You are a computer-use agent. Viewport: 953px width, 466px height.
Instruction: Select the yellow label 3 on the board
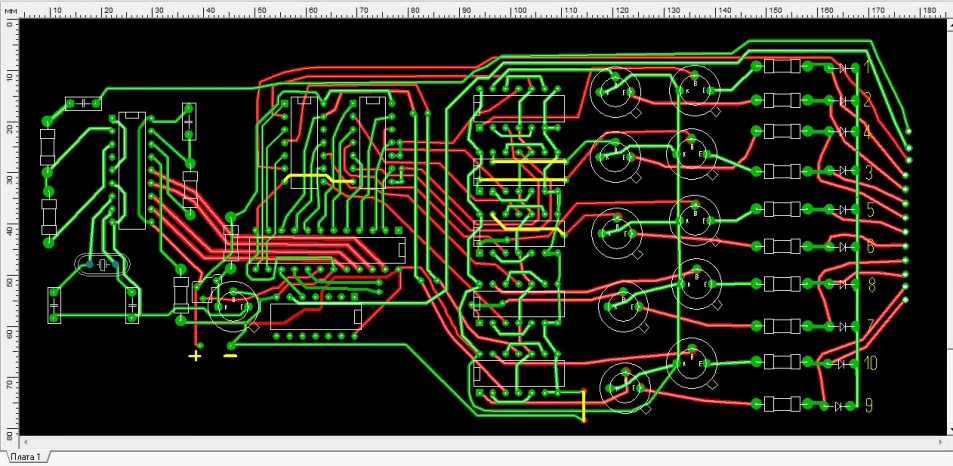[x=869, y=173]
